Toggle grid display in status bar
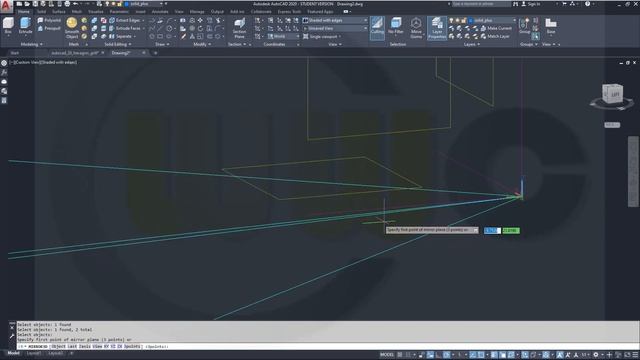The height and width of the screenshot is (360, 640). tap(400, 355)
